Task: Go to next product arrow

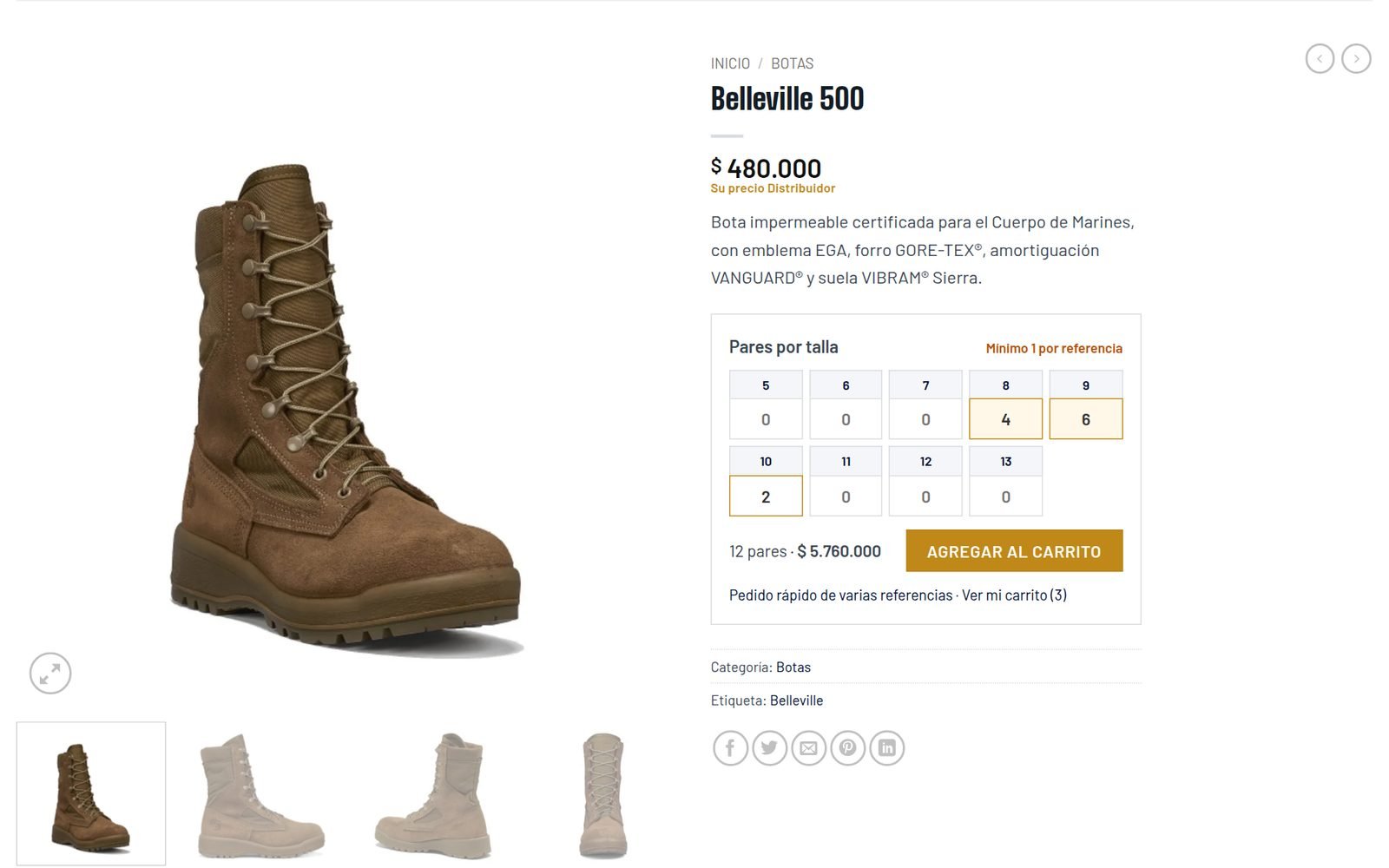Action: click(x=1356, y=59)
